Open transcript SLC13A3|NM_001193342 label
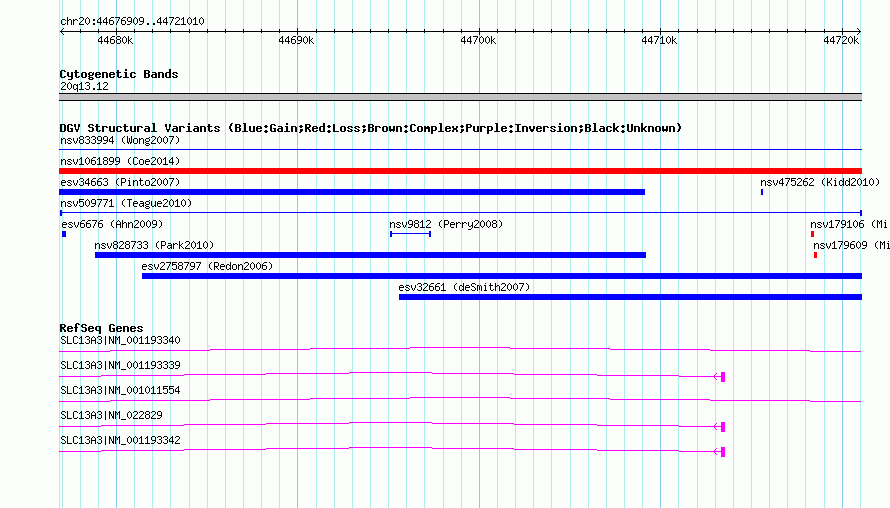890x508 pixels. point(120,440)
